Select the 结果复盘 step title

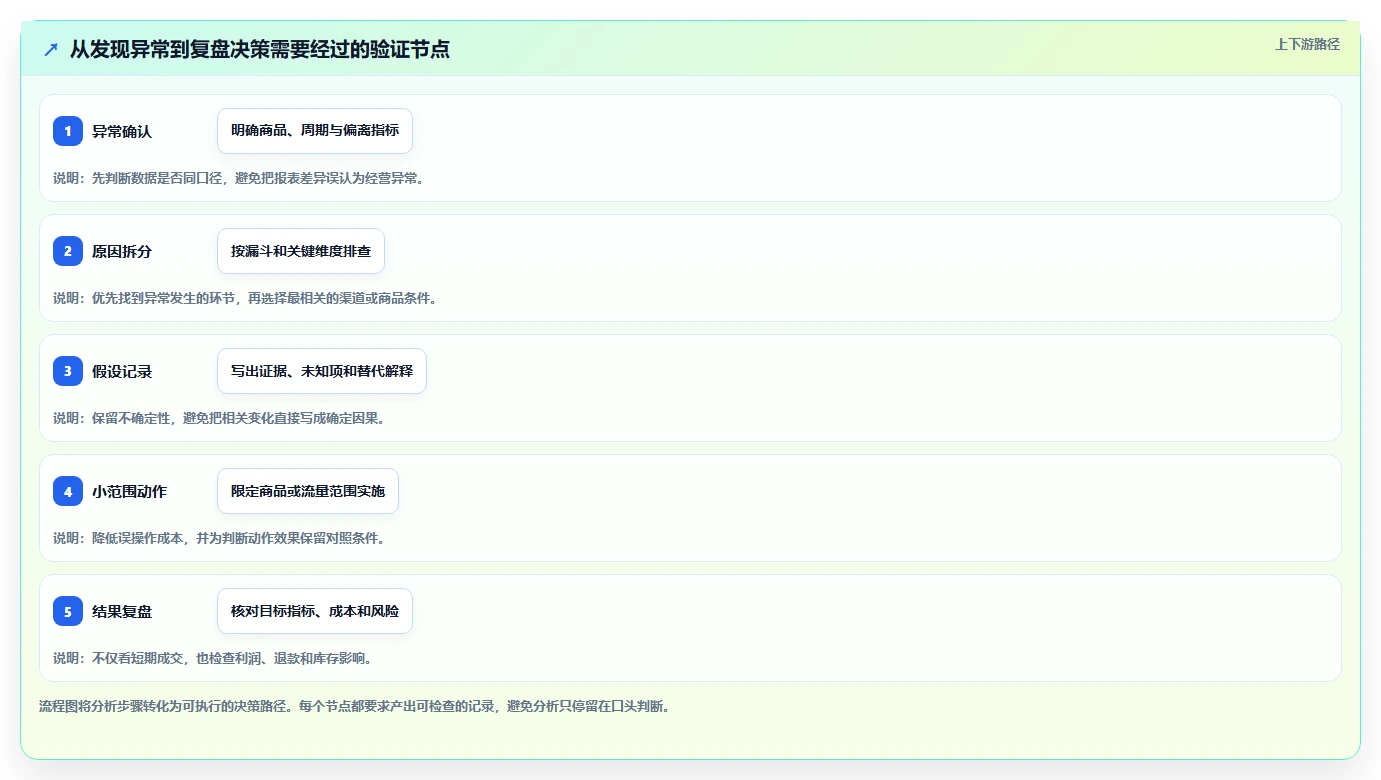click(122, 611)
